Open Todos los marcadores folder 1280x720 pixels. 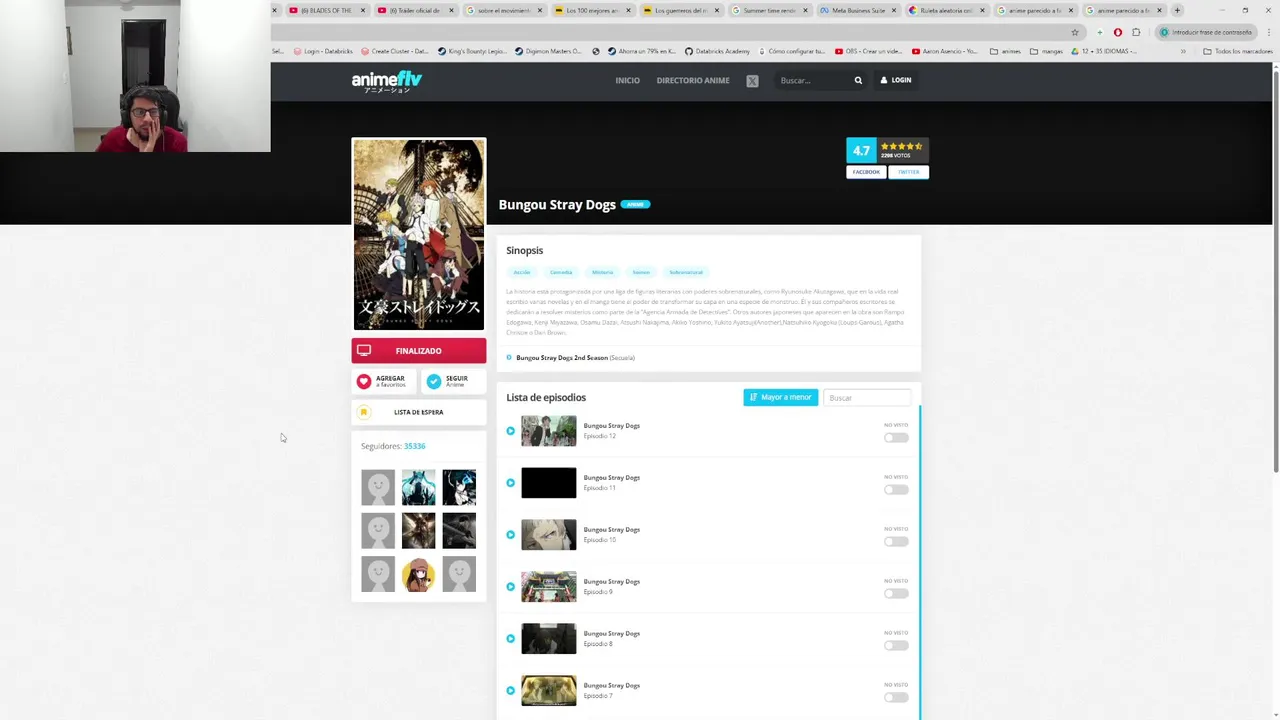[1237, 51]
